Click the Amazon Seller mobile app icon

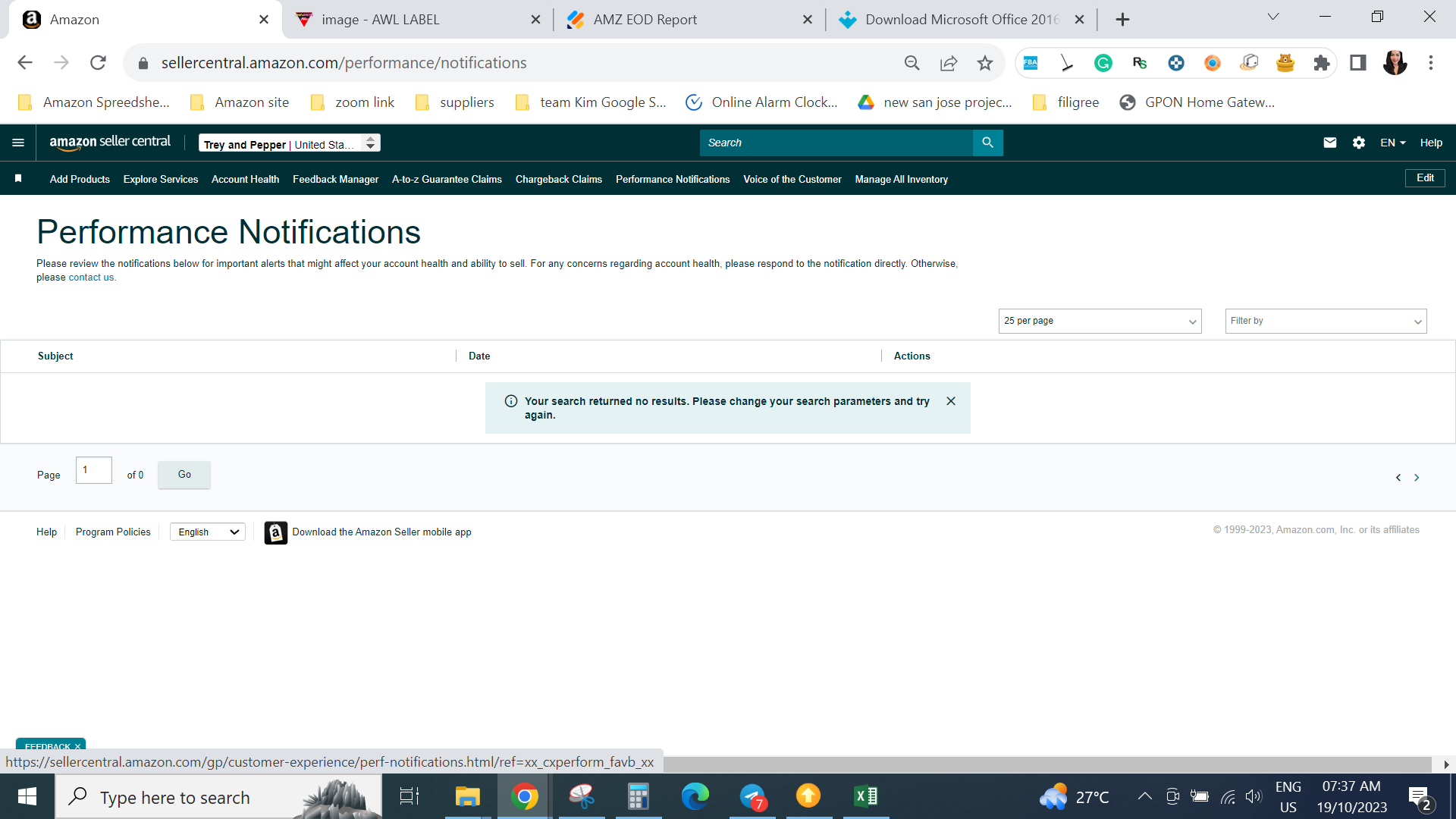pyautogui.click(x=275, y=532)
